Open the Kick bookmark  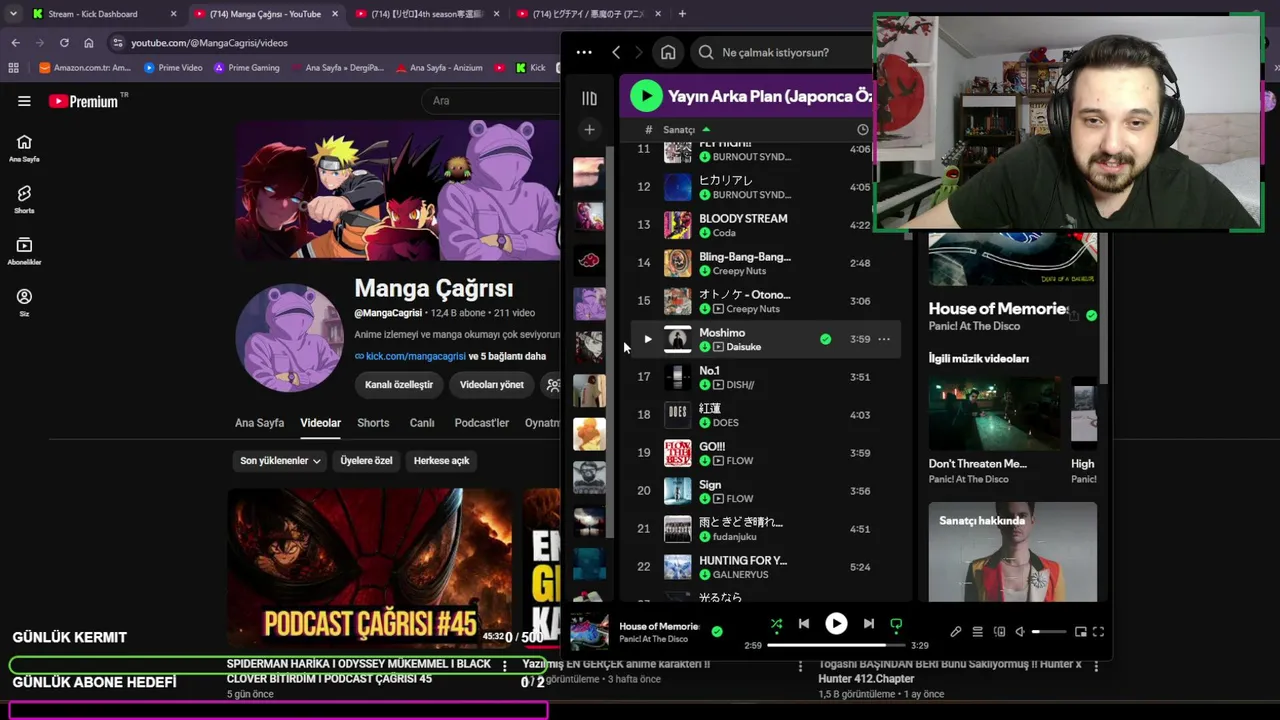point(531,68)
